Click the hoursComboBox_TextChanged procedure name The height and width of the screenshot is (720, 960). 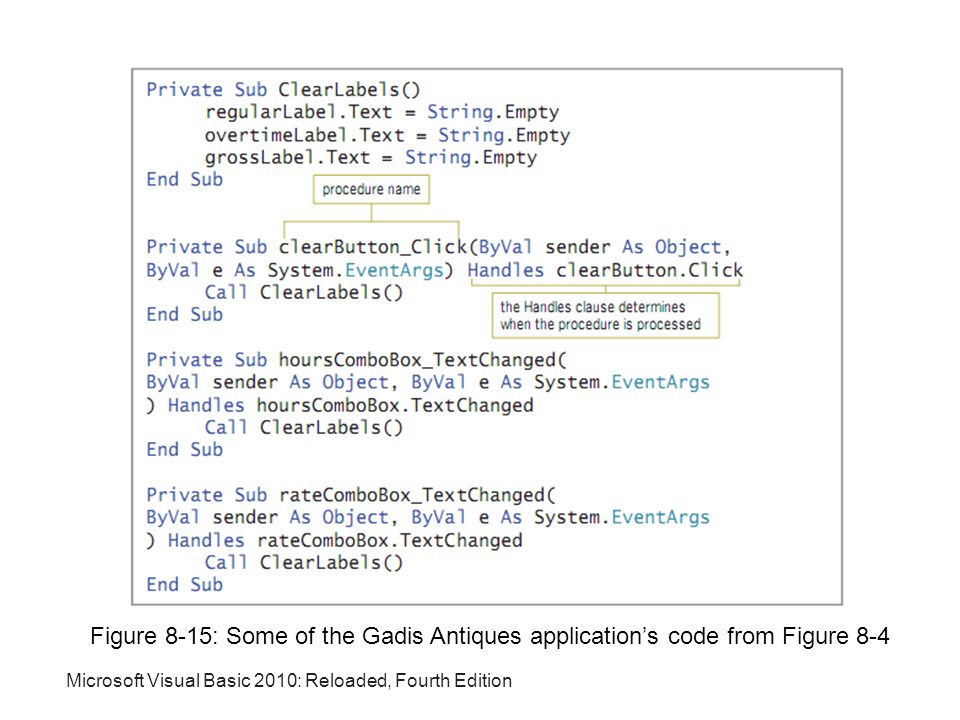(417, 360)
